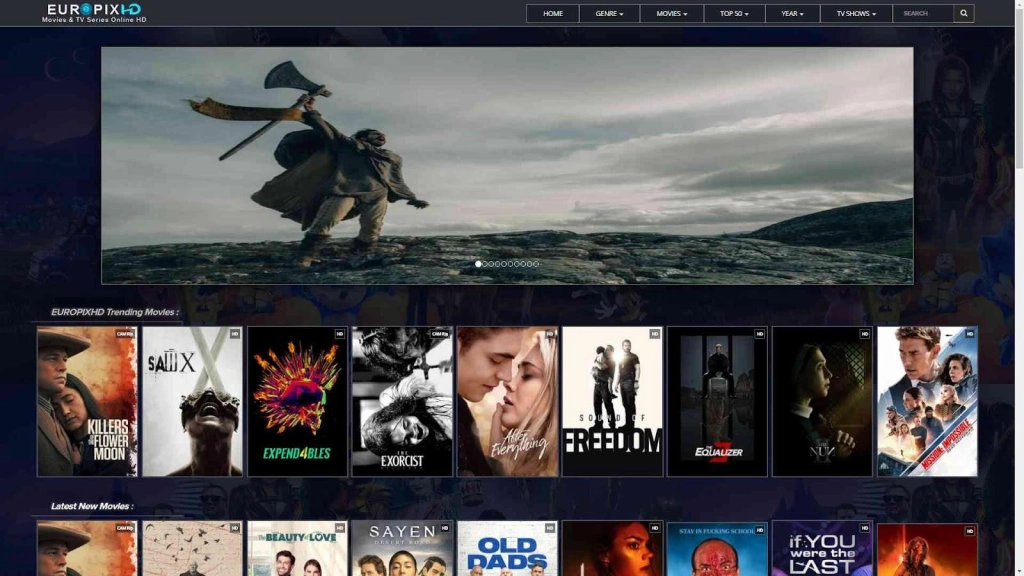Expand the YEAR dropdown menu
This screenshot has height=576, width=1024.
(x=791, y=13)
